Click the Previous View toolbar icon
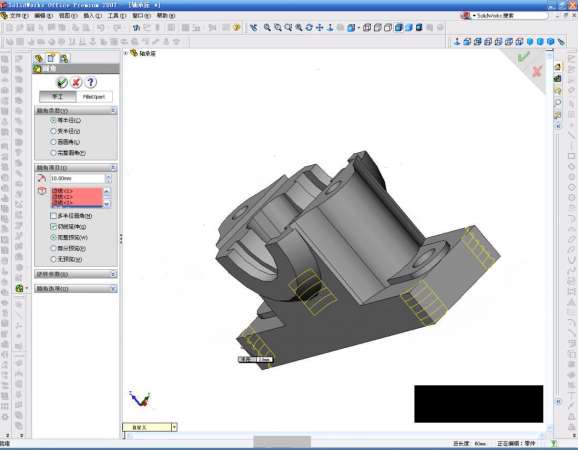 tap(253, 28)
